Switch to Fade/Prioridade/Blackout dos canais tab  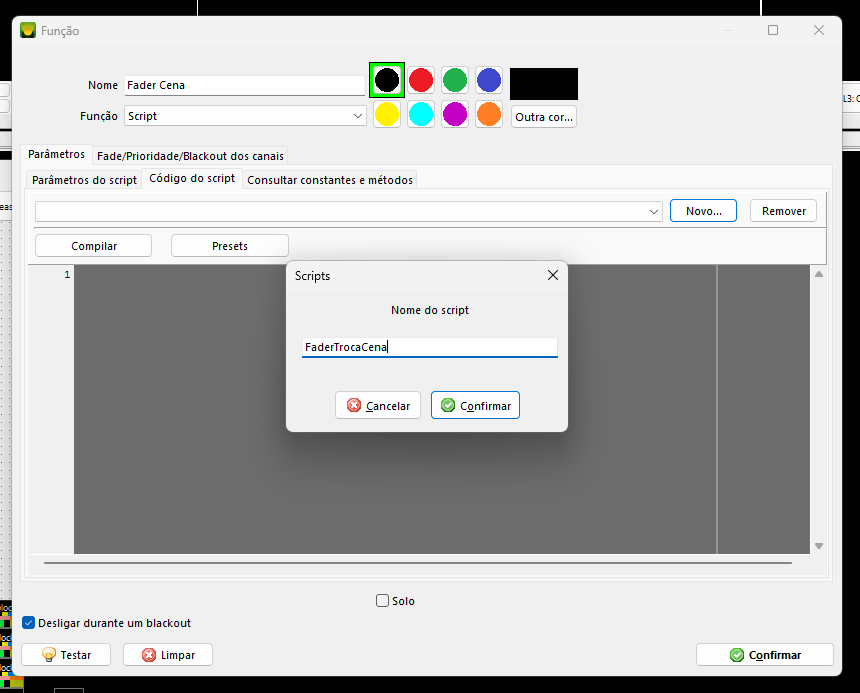(x=190, y=156)
